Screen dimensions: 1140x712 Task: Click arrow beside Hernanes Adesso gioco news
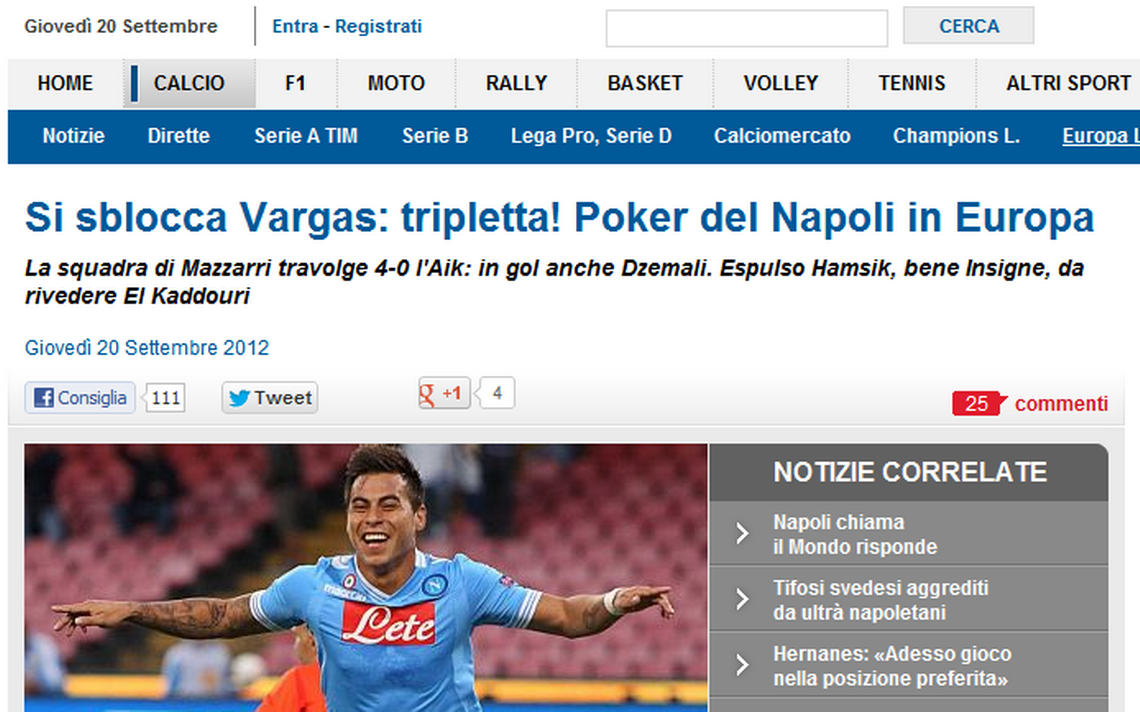point(742,665)
